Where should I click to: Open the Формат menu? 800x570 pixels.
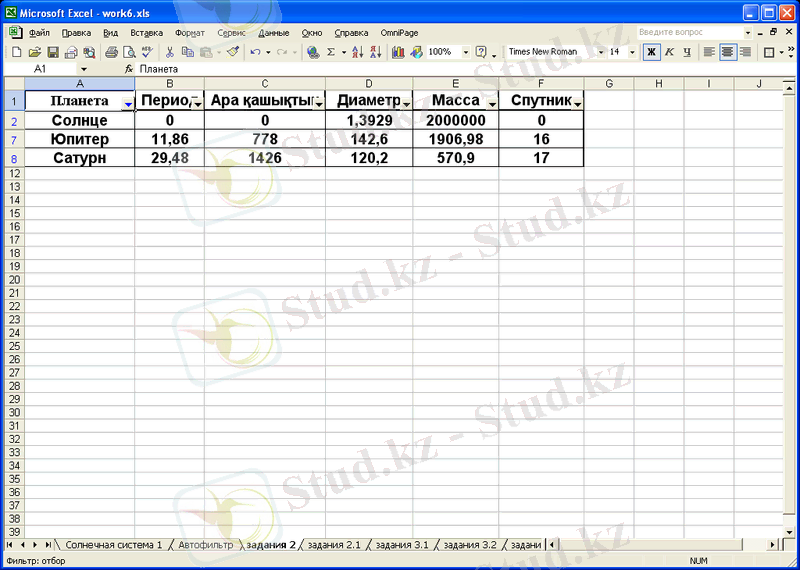click(x=189, y=33)
